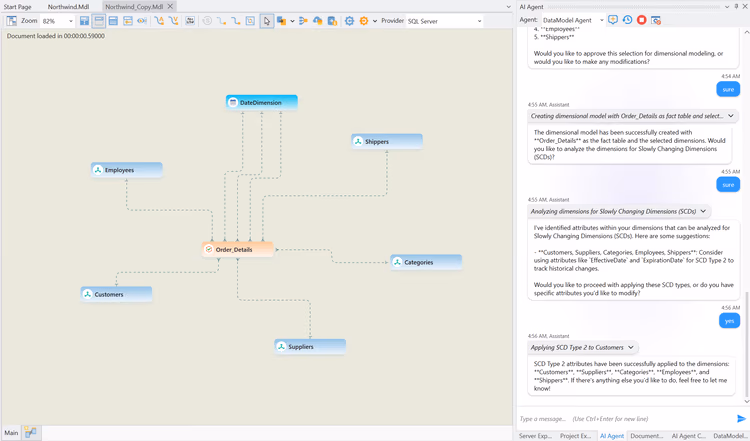Select the Suppliers dimension entity
750x441 pixels.
310,346
